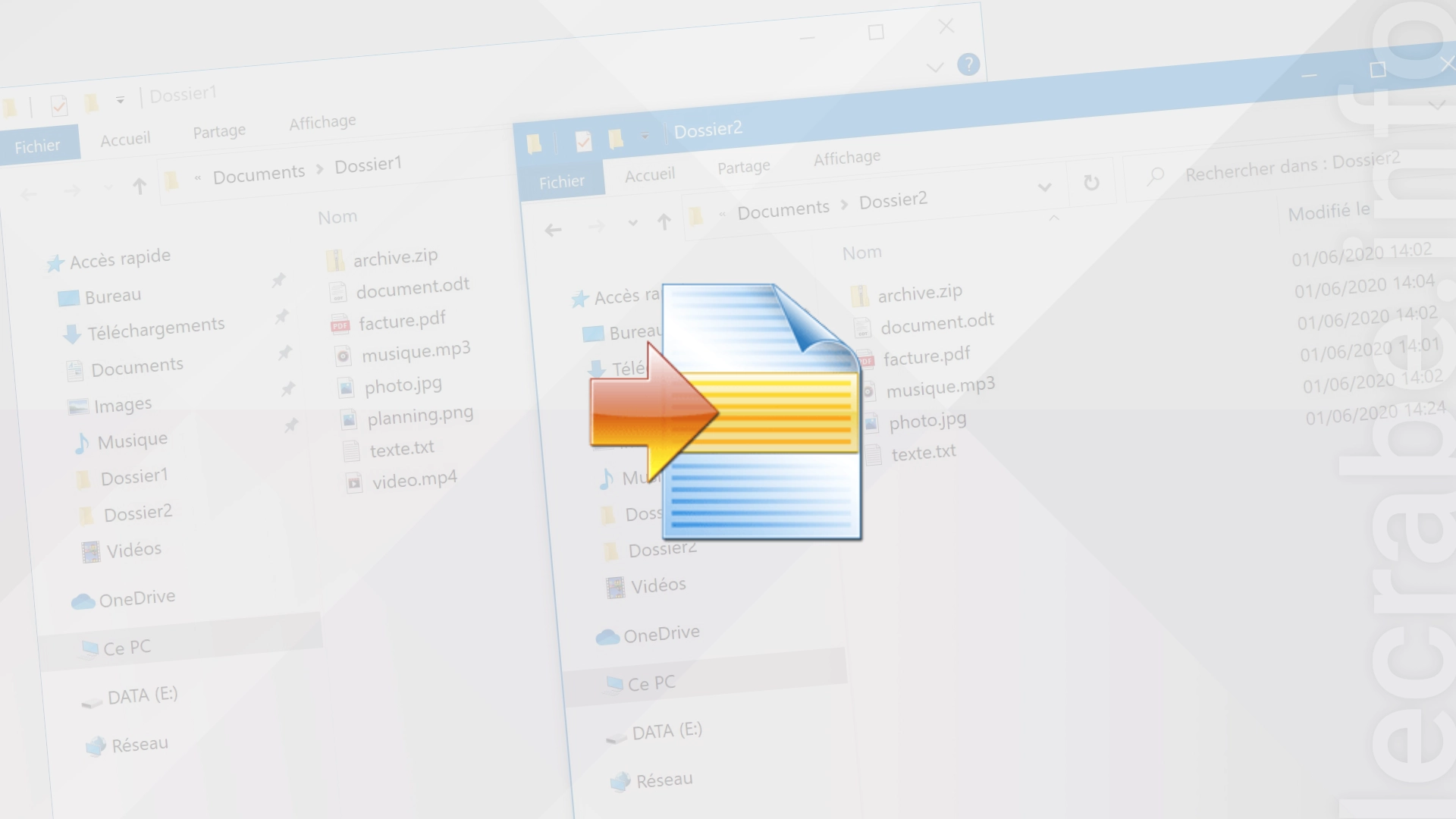Open the Fichier tab in Dossier1 window
Screen dimensions: 1456x819
pos(38,146)
